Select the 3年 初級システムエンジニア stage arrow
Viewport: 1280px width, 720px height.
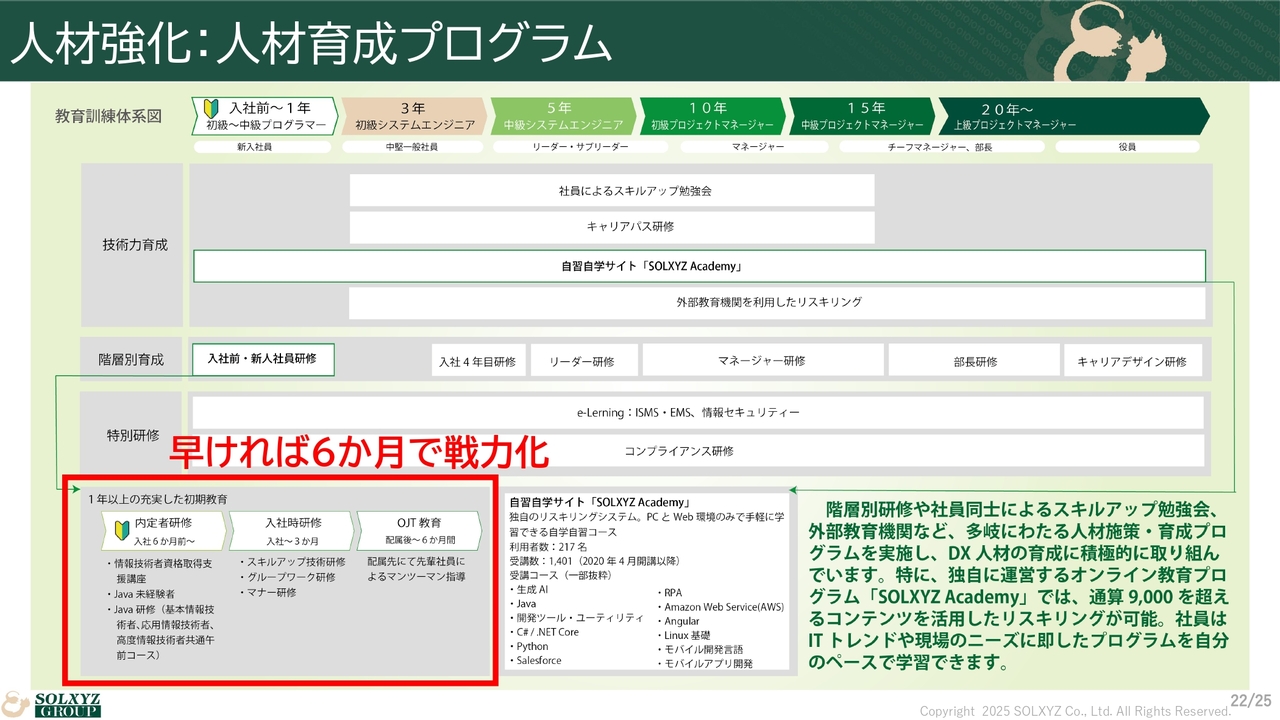[413, 116]
